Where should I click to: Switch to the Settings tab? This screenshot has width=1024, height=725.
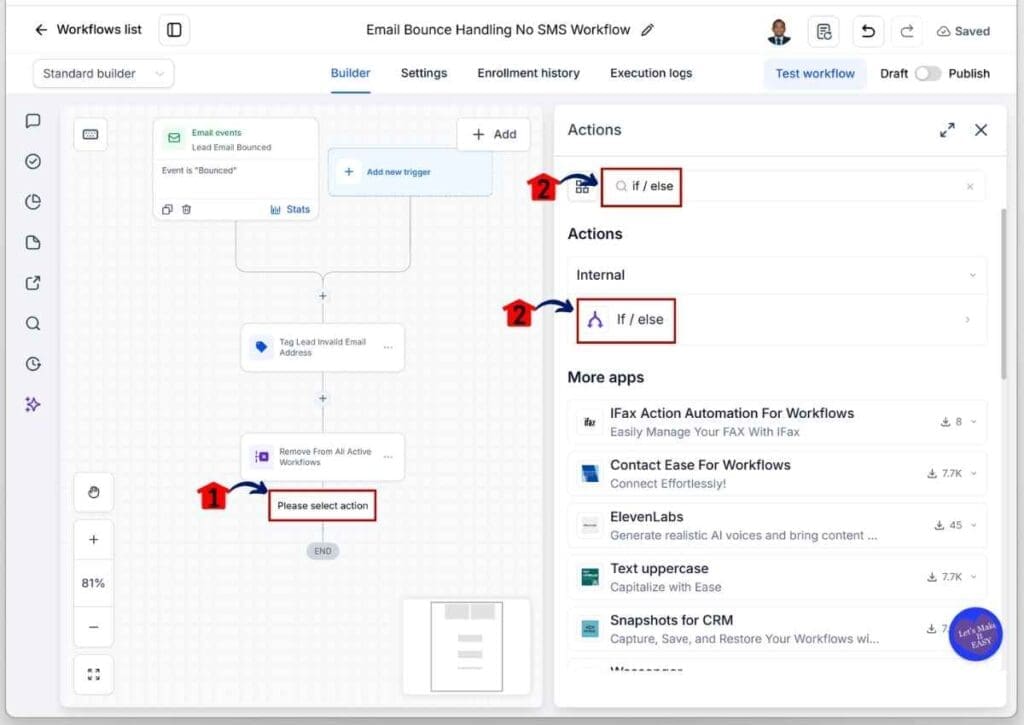coord(424,73)
